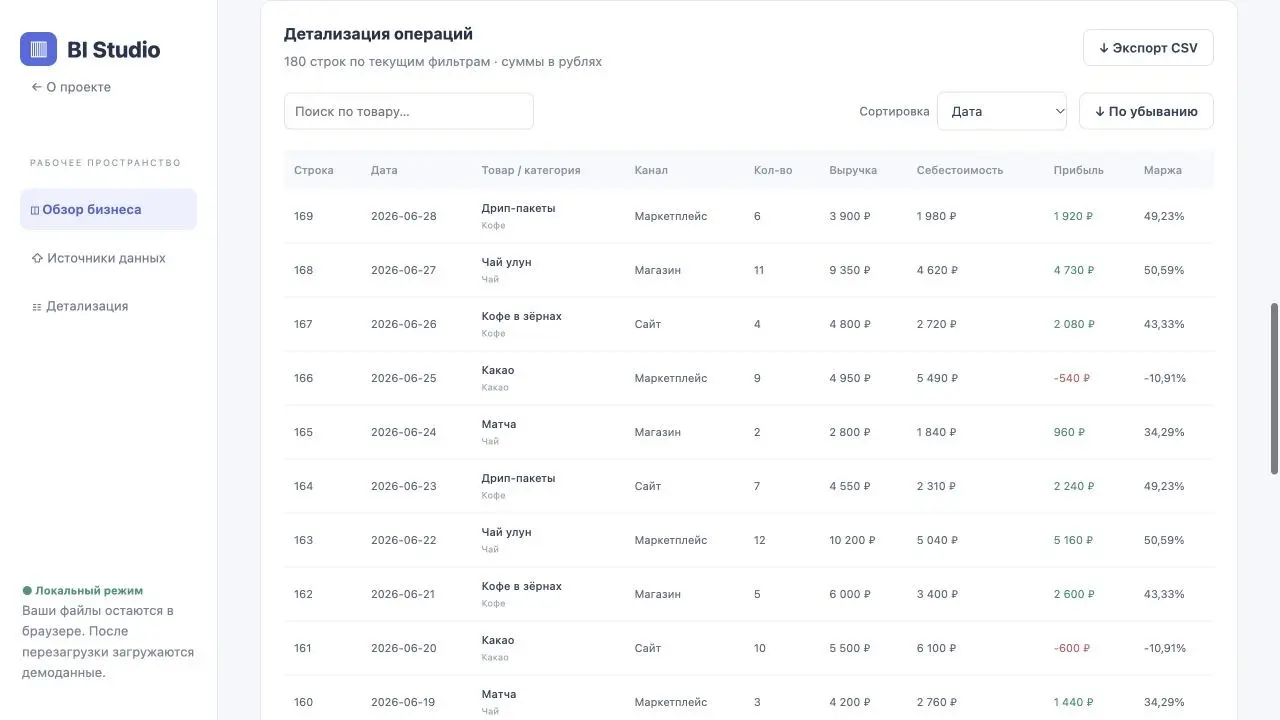Select Чай улун in row 168
This screenshot has width=1280, height=720.
[507, 262]
